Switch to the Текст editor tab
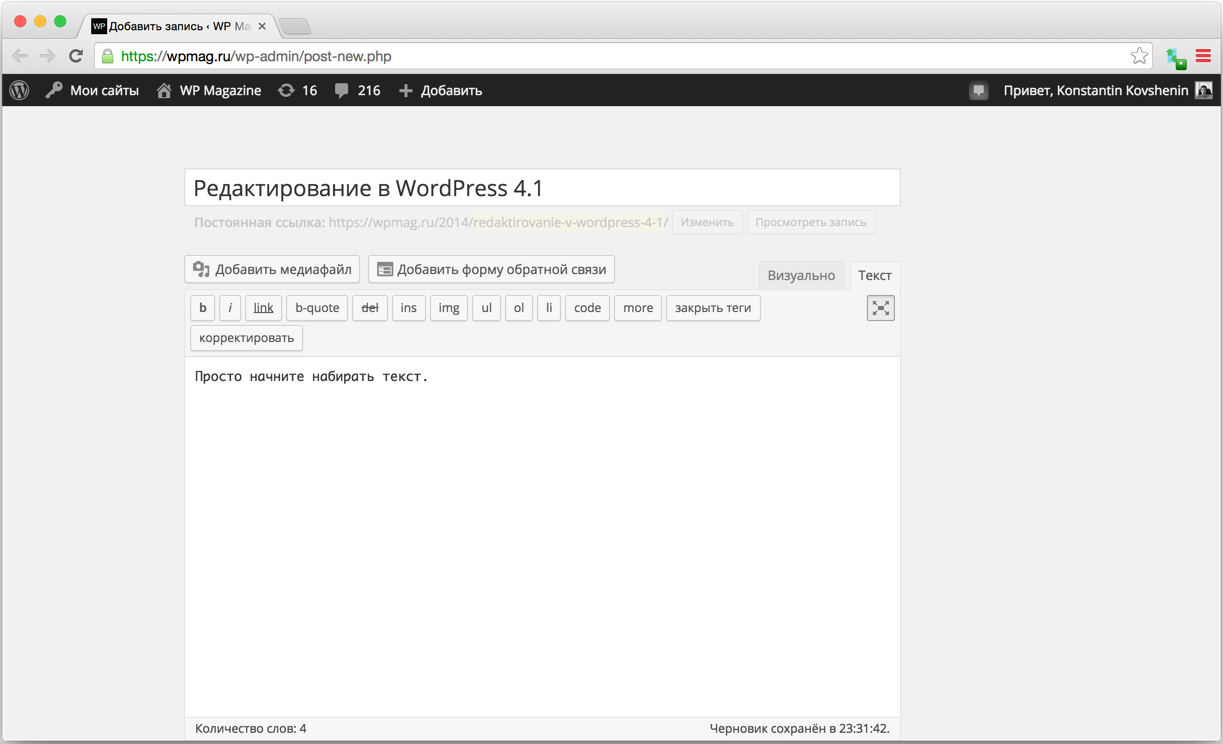Viewport: 1223px width, 744px height. 875,275
